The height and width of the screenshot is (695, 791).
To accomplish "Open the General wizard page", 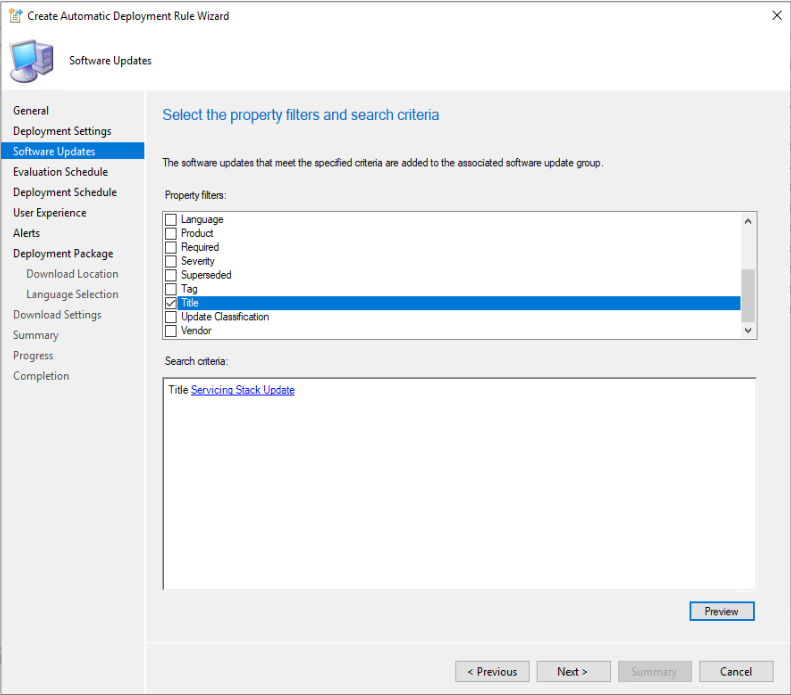I will [31, 110].
